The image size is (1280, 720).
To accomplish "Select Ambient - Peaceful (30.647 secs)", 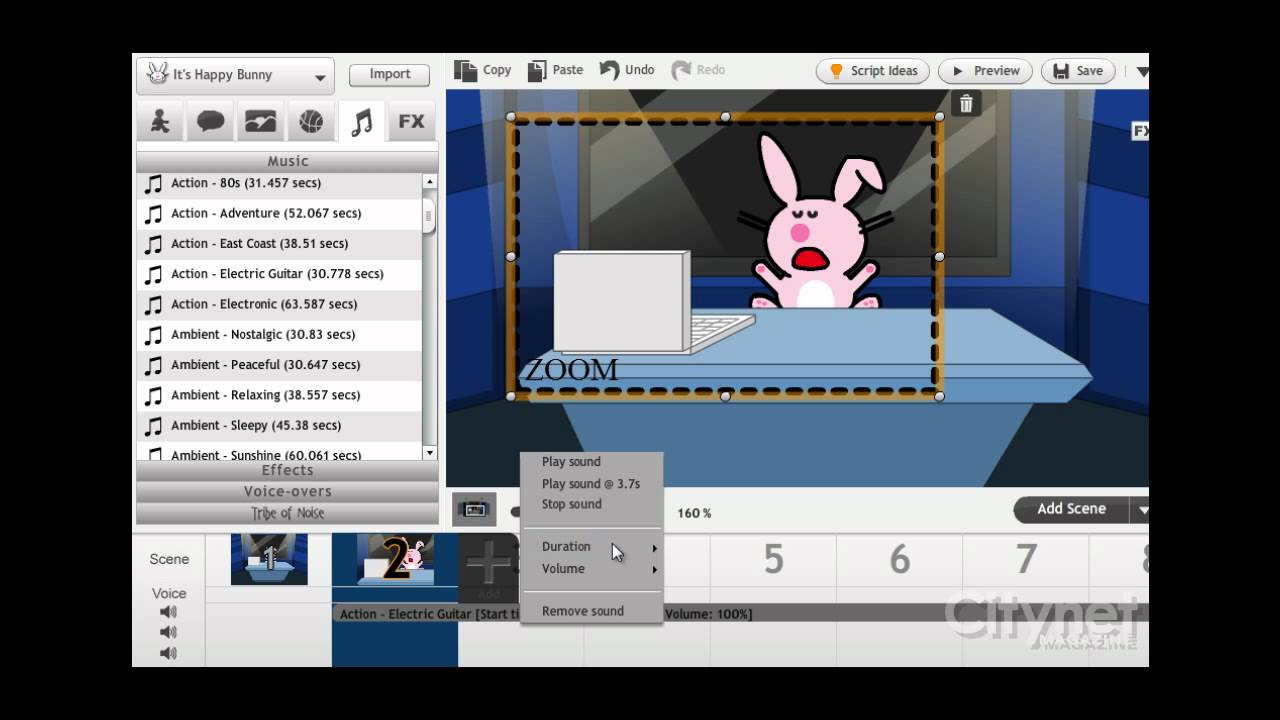I will coord(279,365).
